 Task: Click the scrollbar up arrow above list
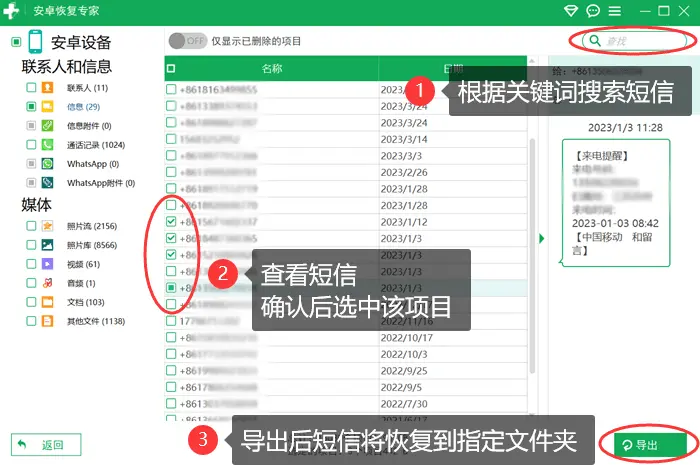[x=532, y=61]
